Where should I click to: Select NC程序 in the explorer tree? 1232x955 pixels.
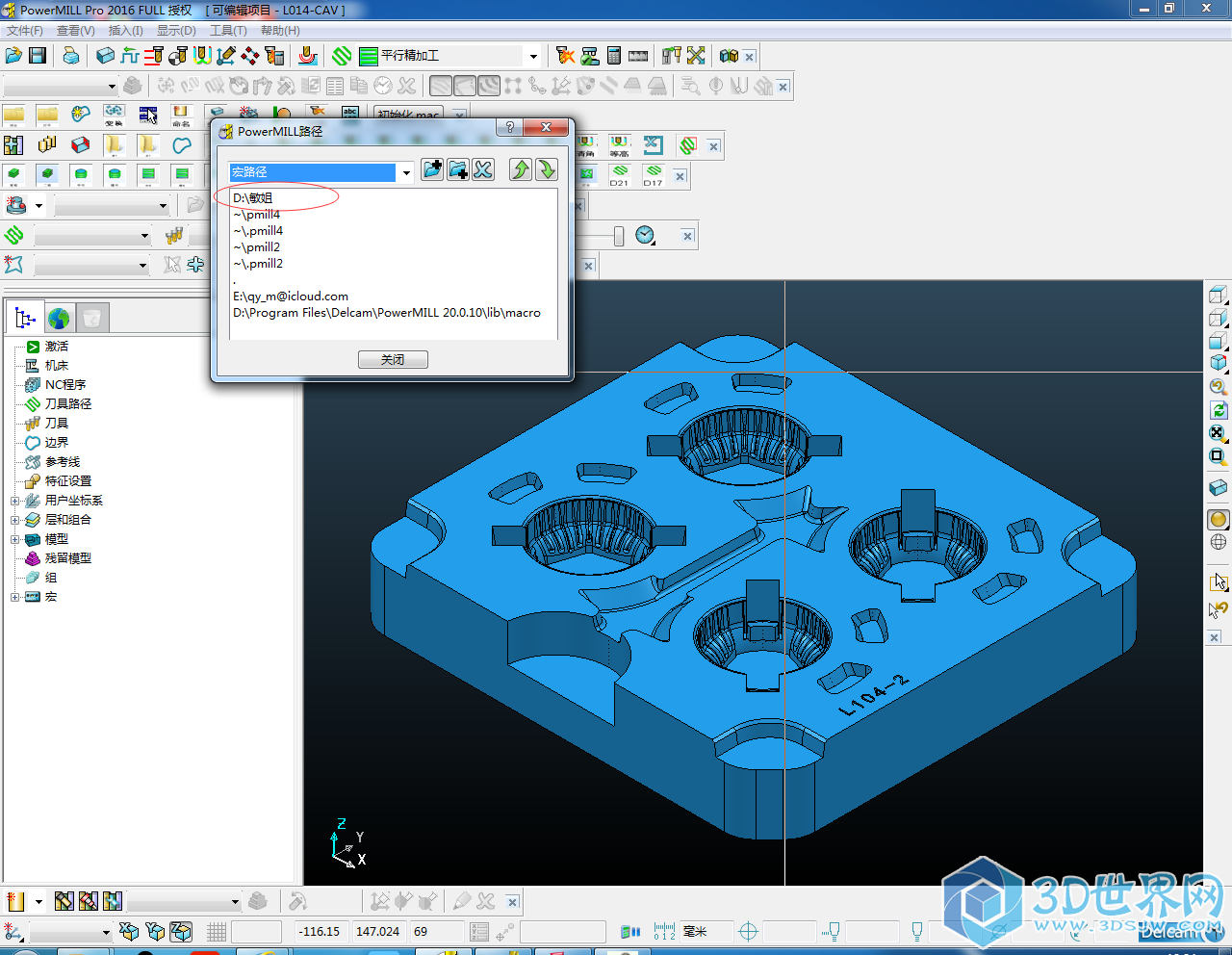[65, 385]
